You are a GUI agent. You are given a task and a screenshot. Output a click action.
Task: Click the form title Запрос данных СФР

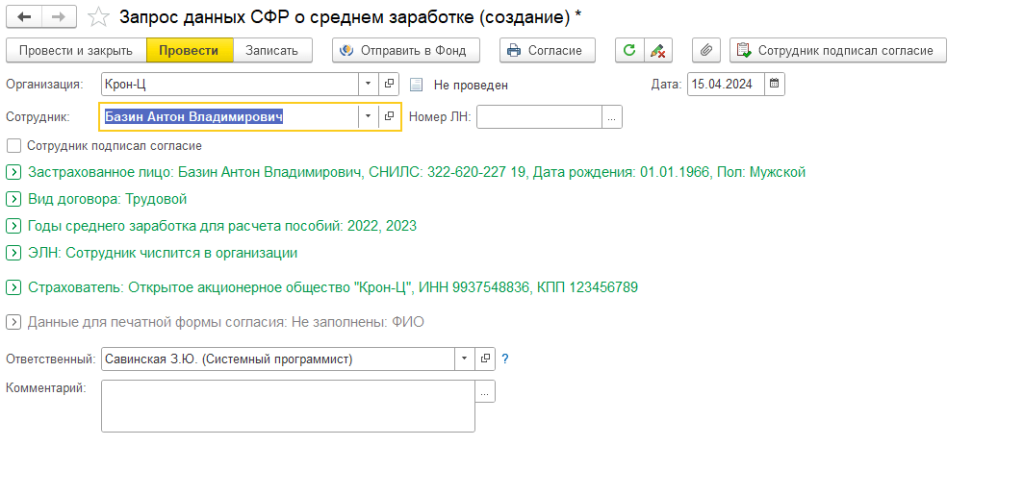[x=350, y=17]
